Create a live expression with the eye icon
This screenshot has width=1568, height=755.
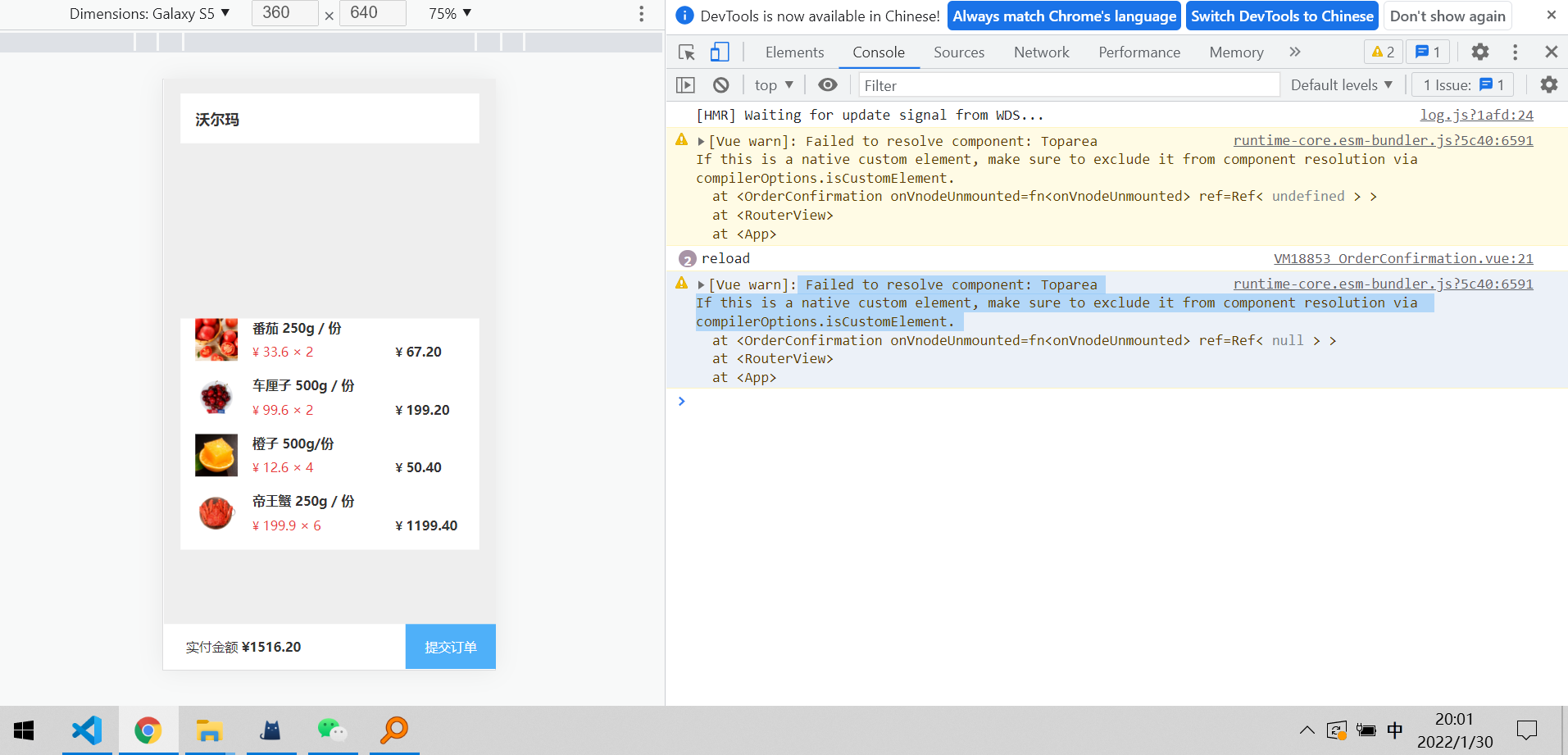click(827, 84)
